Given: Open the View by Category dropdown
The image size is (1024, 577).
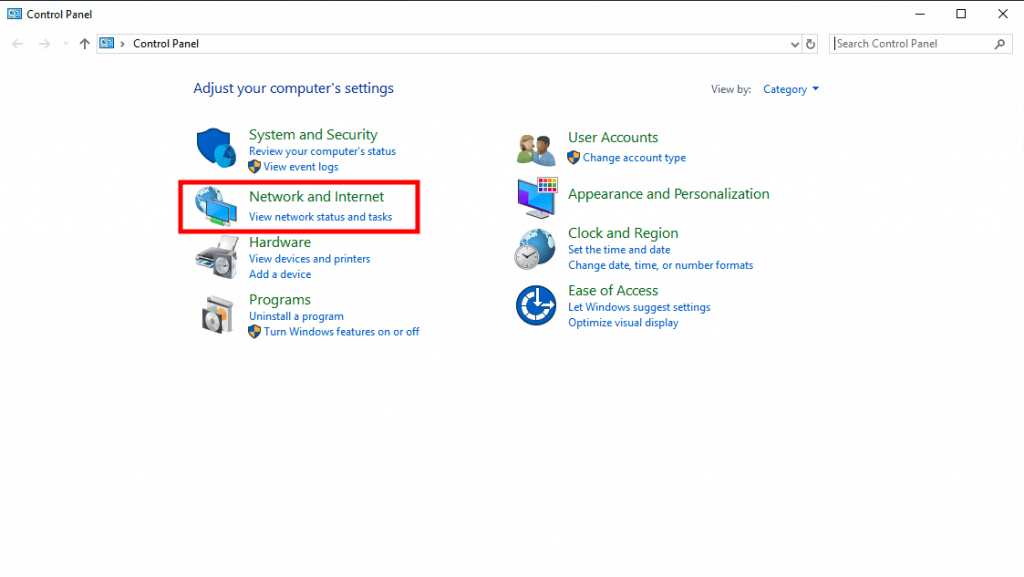Looking at the screenshot, I should [x=791, y=89].
